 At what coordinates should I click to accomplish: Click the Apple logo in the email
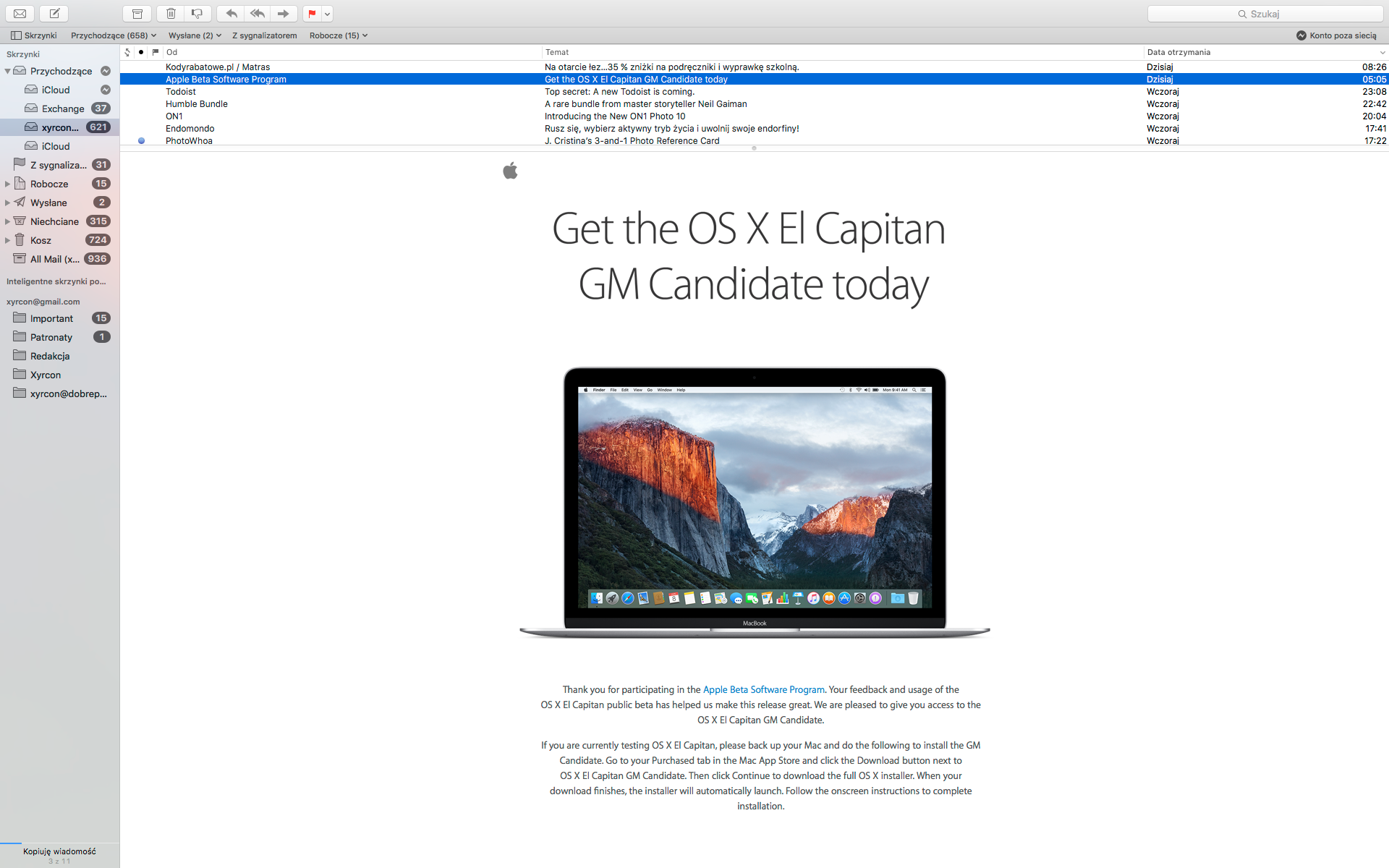click(510, 171)
